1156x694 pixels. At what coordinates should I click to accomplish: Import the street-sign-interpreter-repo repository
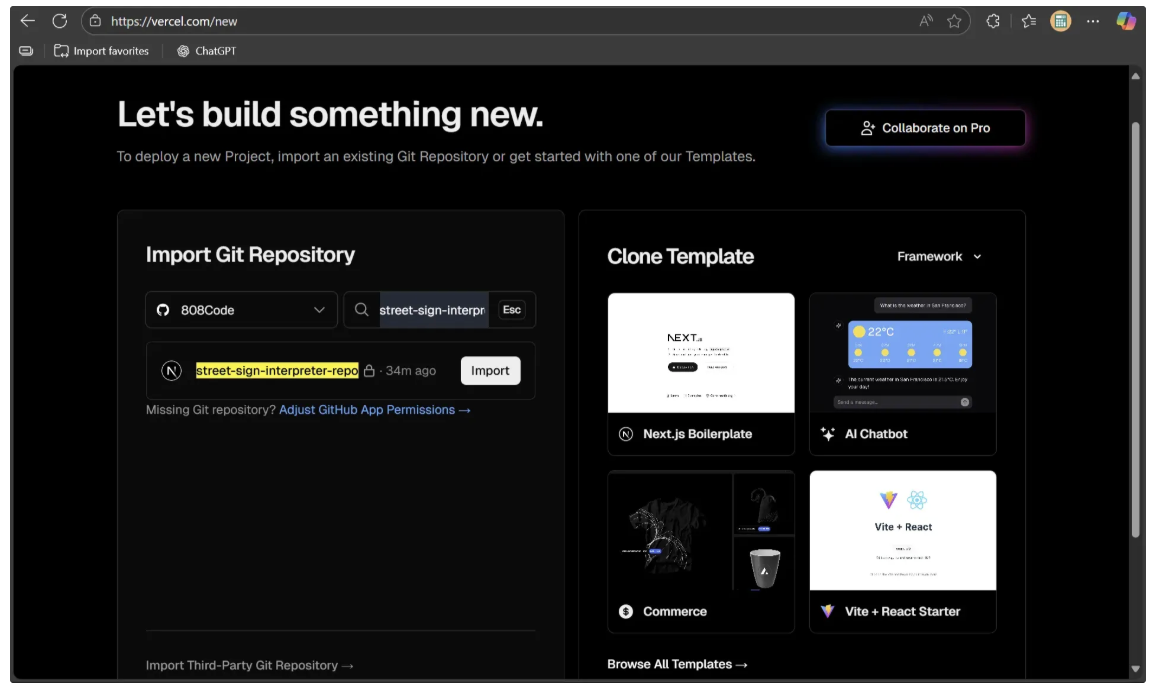(490, 370)
